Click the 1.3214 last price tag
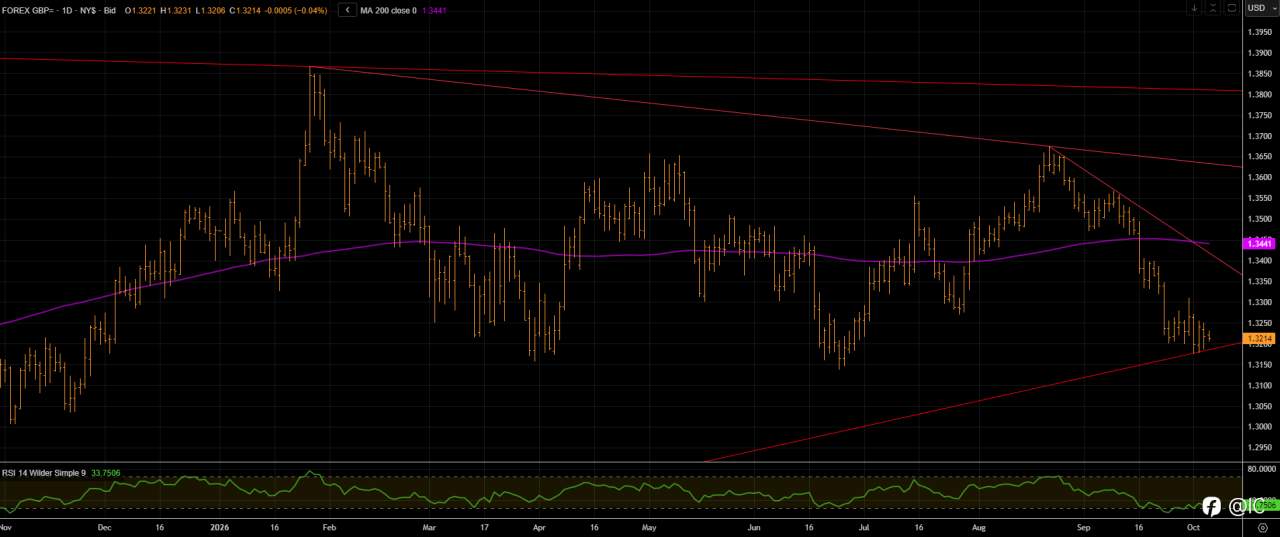Viewport: 1280px width, 537px height. pos(1257,339)
